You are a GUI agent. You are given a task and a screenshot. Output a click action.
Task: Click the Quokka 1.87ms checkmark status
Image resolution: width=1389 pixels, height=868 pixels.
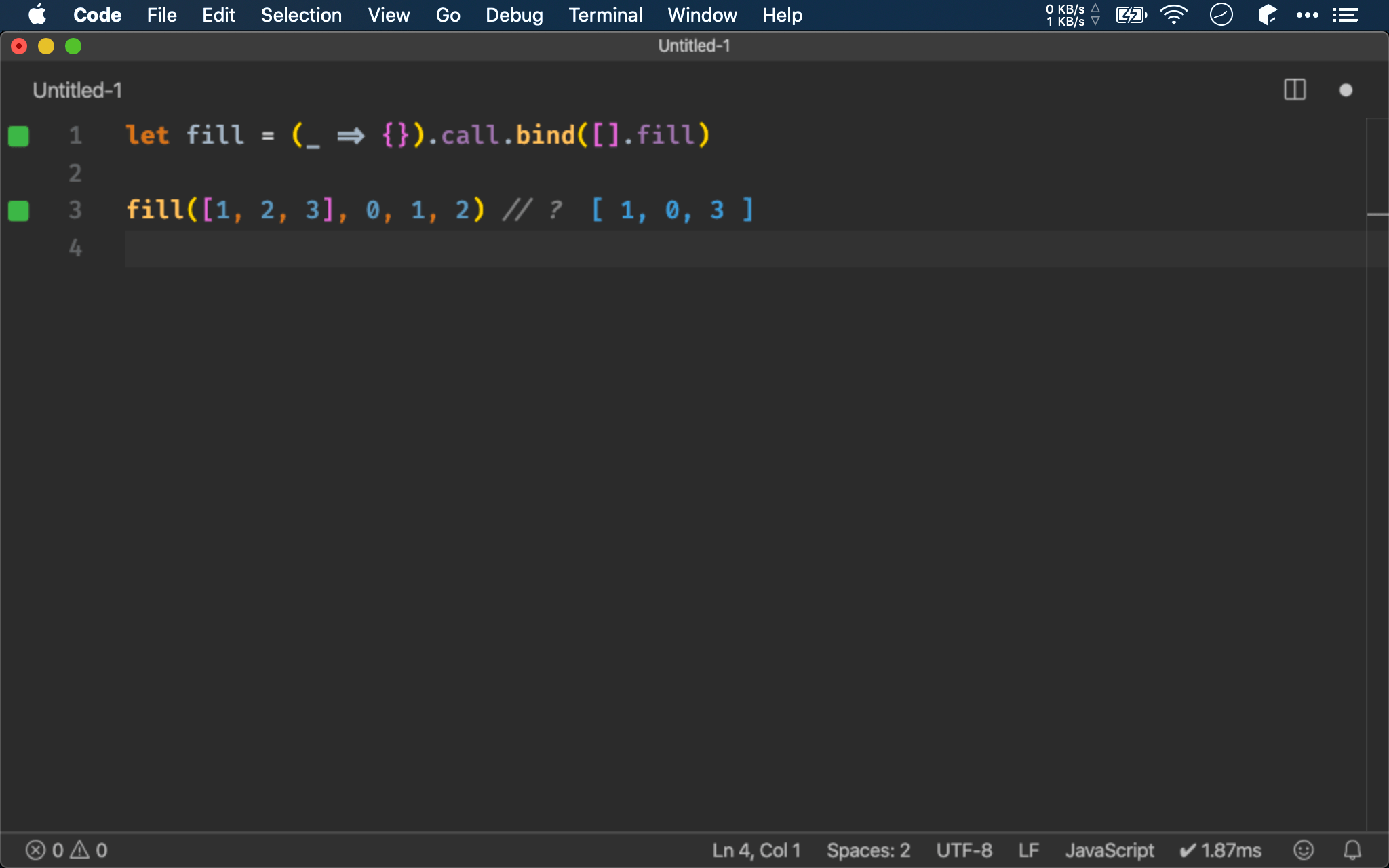pos(1221,850)
